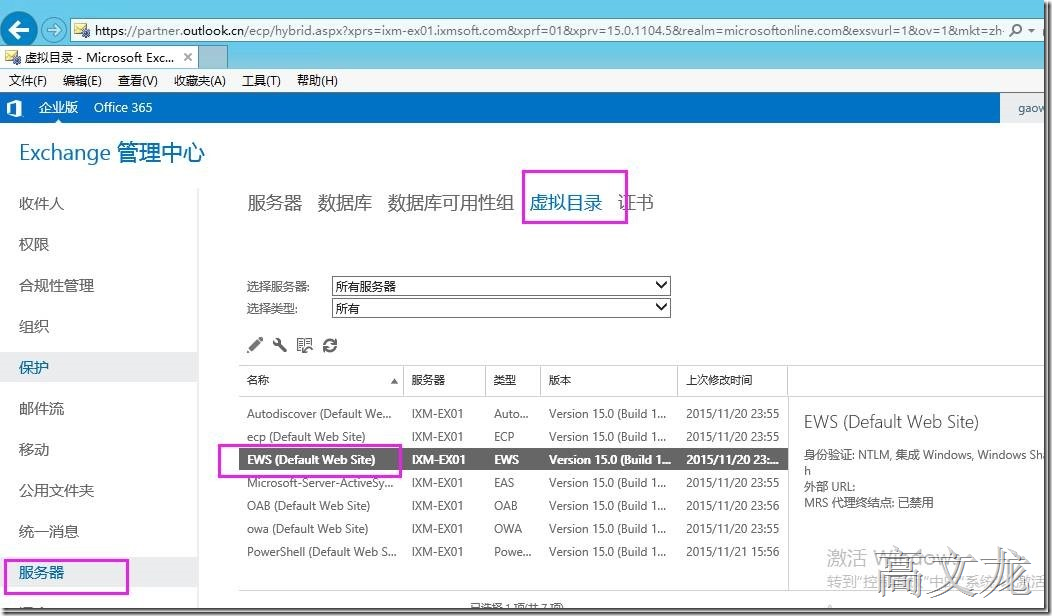Open the 文件(F) menu
The height and width of the screenshot is (616, 1052).
click(28, 81)
